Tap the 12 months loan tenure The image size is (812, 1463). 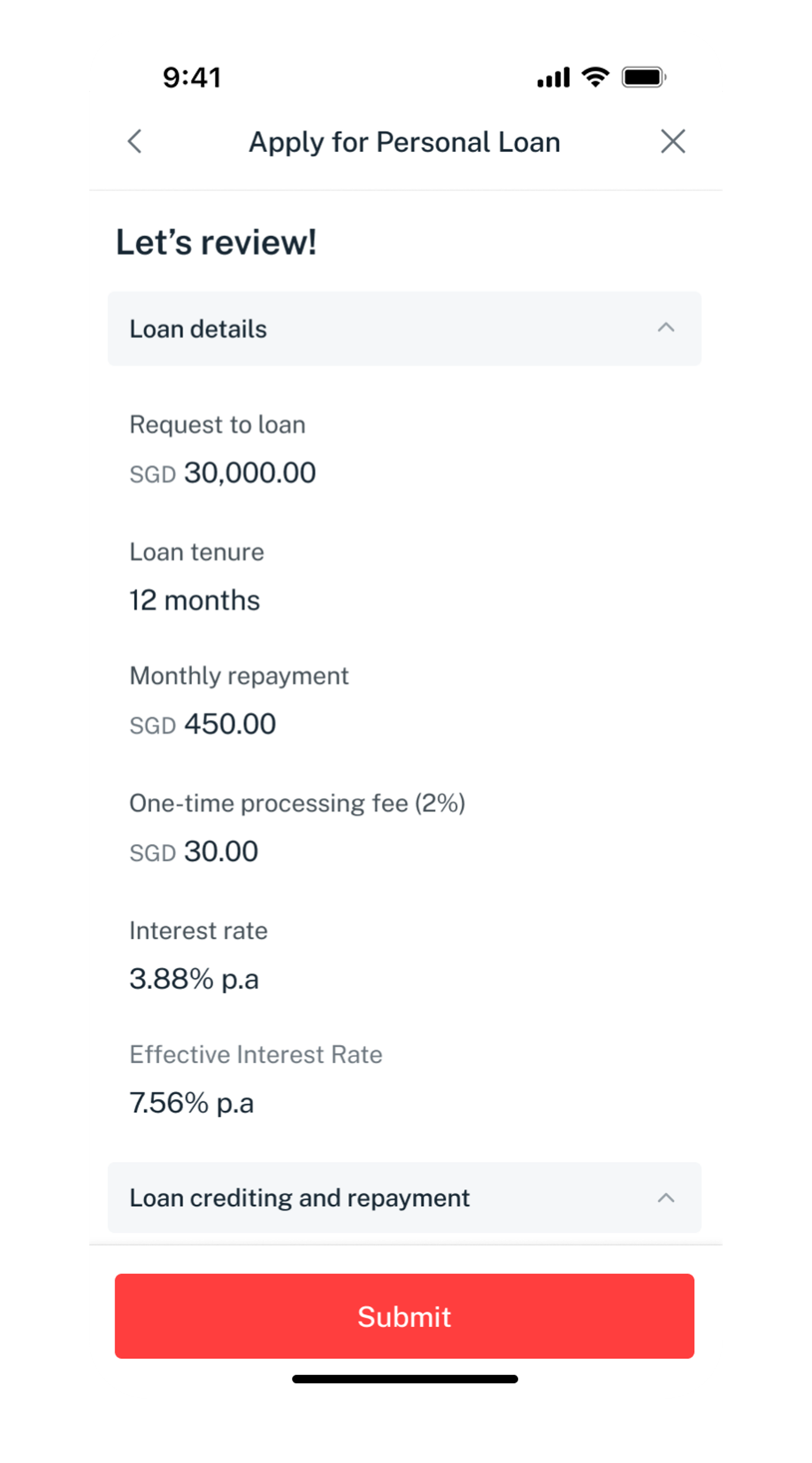point(195,601)
